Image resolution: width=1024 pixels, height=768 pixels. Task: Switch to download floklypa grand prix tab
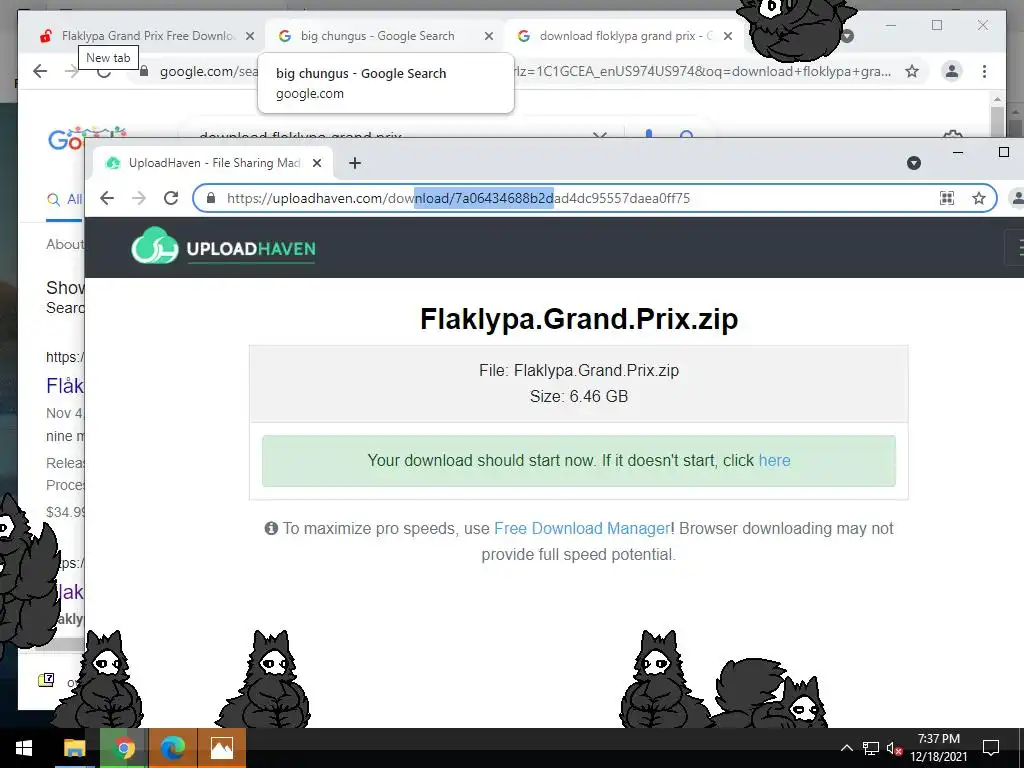(626, 36)
